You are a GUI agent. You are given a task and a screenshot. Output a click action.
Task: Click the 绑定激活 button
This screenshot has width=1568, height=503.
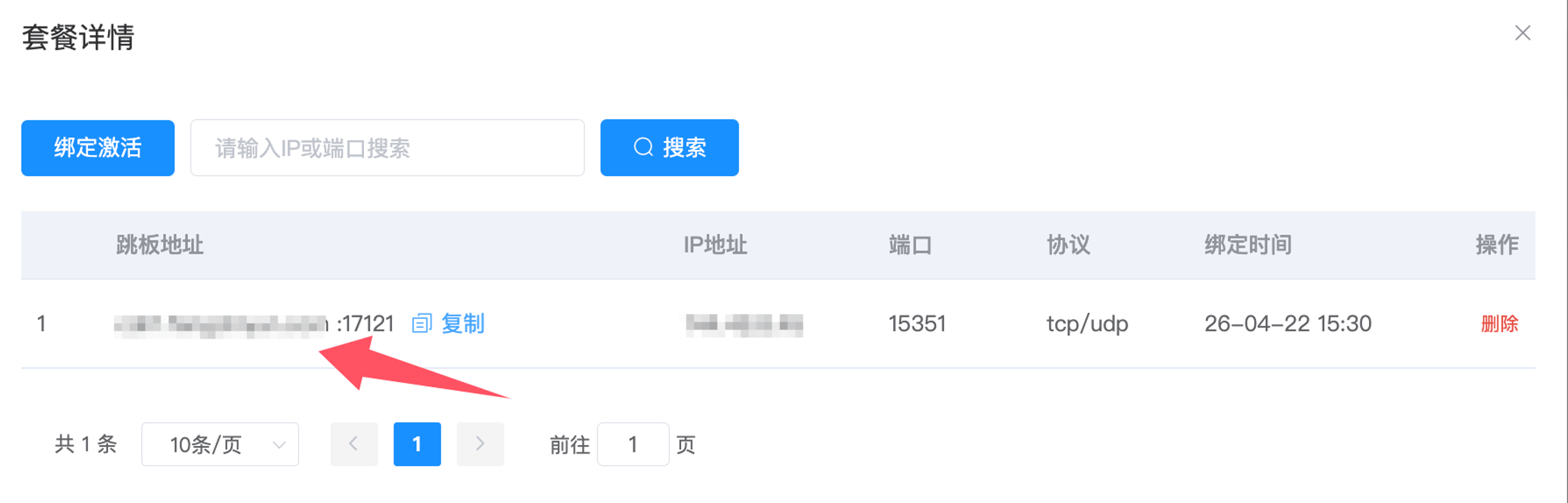pos(98,148)
